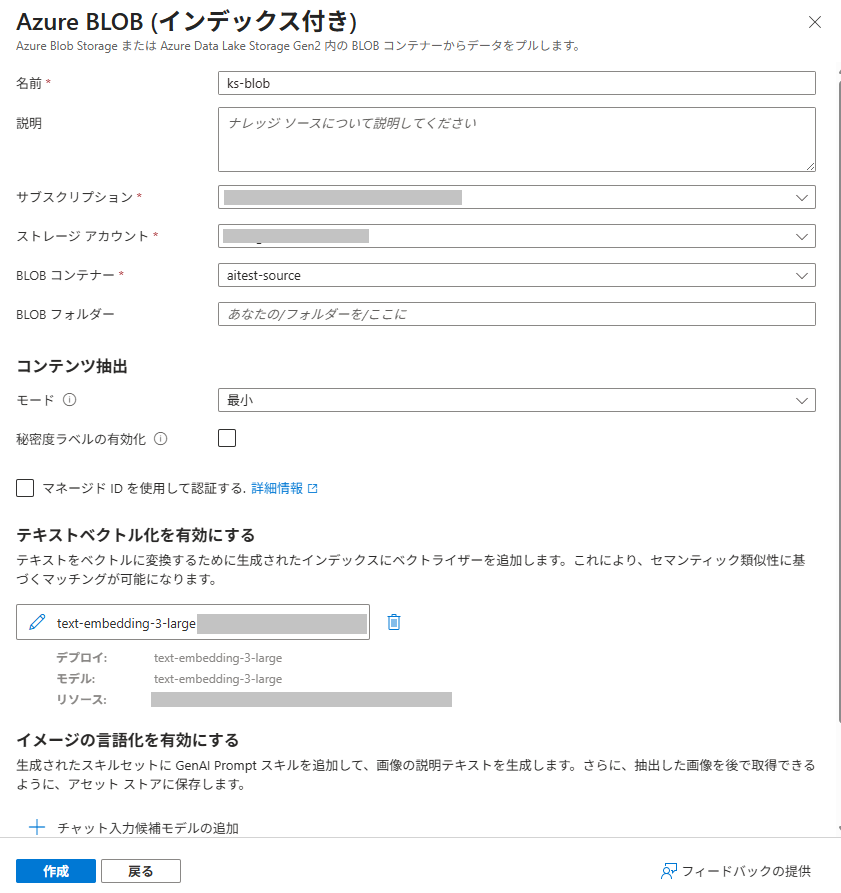Click the 説明 text area
The height and width of the screenshot is (893, 841).
click(516, 140)
